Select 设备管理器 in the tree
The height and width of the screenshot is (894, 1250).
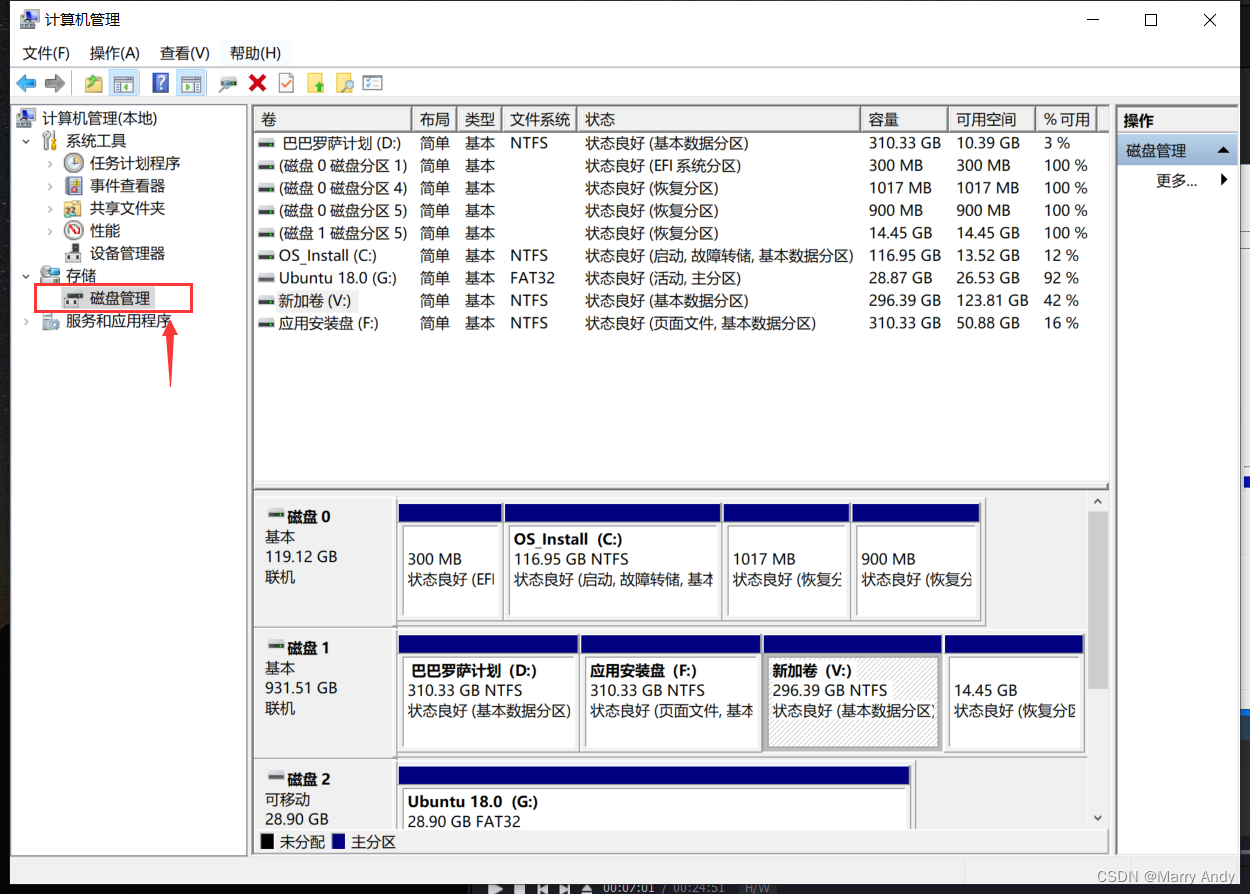127,253
